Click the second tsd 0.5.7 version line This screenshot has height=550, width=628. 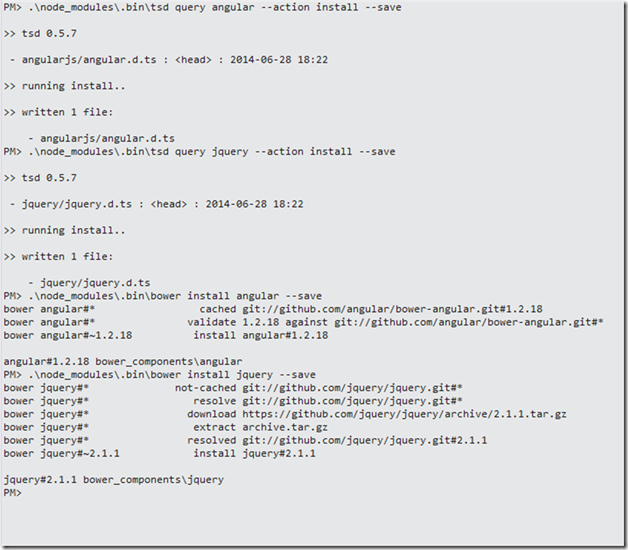[x=40, y=178]
